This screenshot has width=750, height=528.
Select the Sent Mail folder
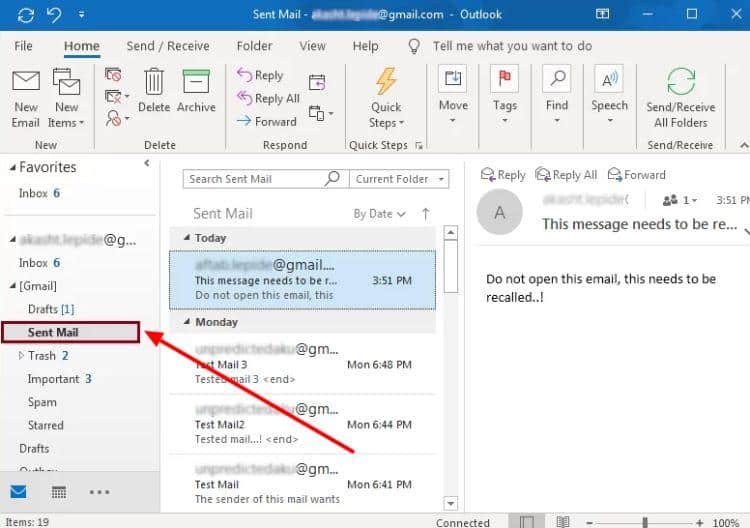click(x=71, y=332)
